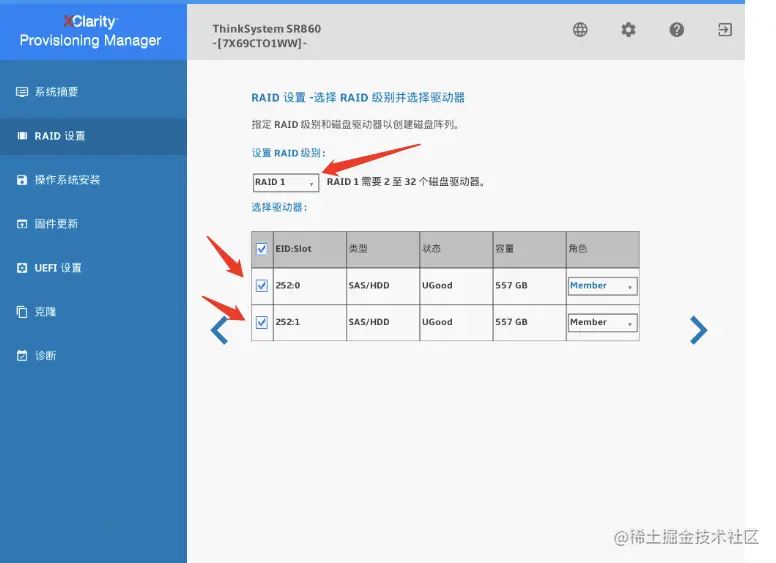Open UEFI 设置 menu item
The height and width of the screenshot is (563, 776).
(94, 268)
